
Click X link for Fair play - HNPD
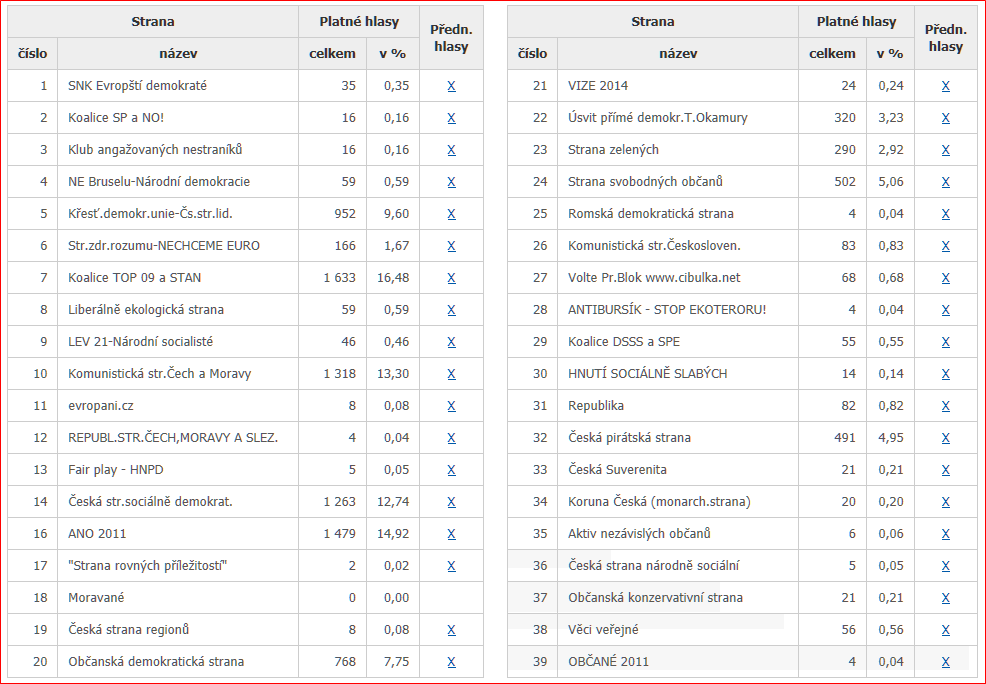451,471
